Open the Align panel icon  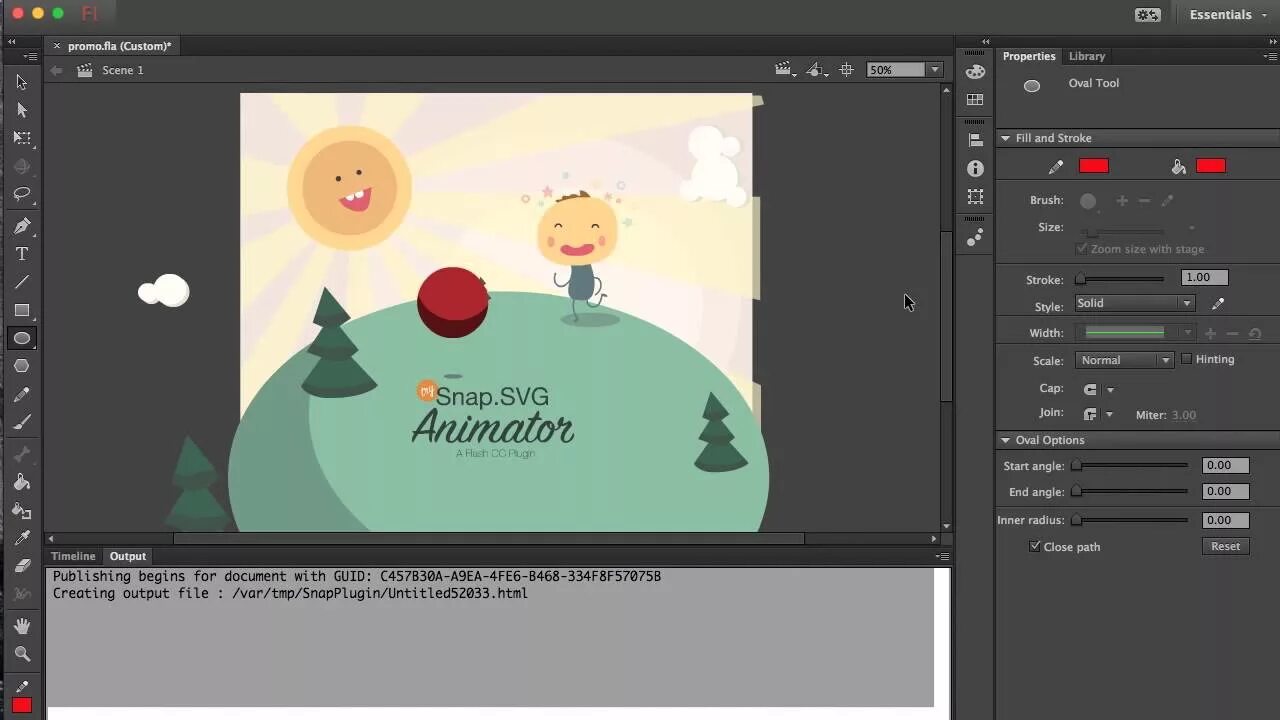(975, 140)
